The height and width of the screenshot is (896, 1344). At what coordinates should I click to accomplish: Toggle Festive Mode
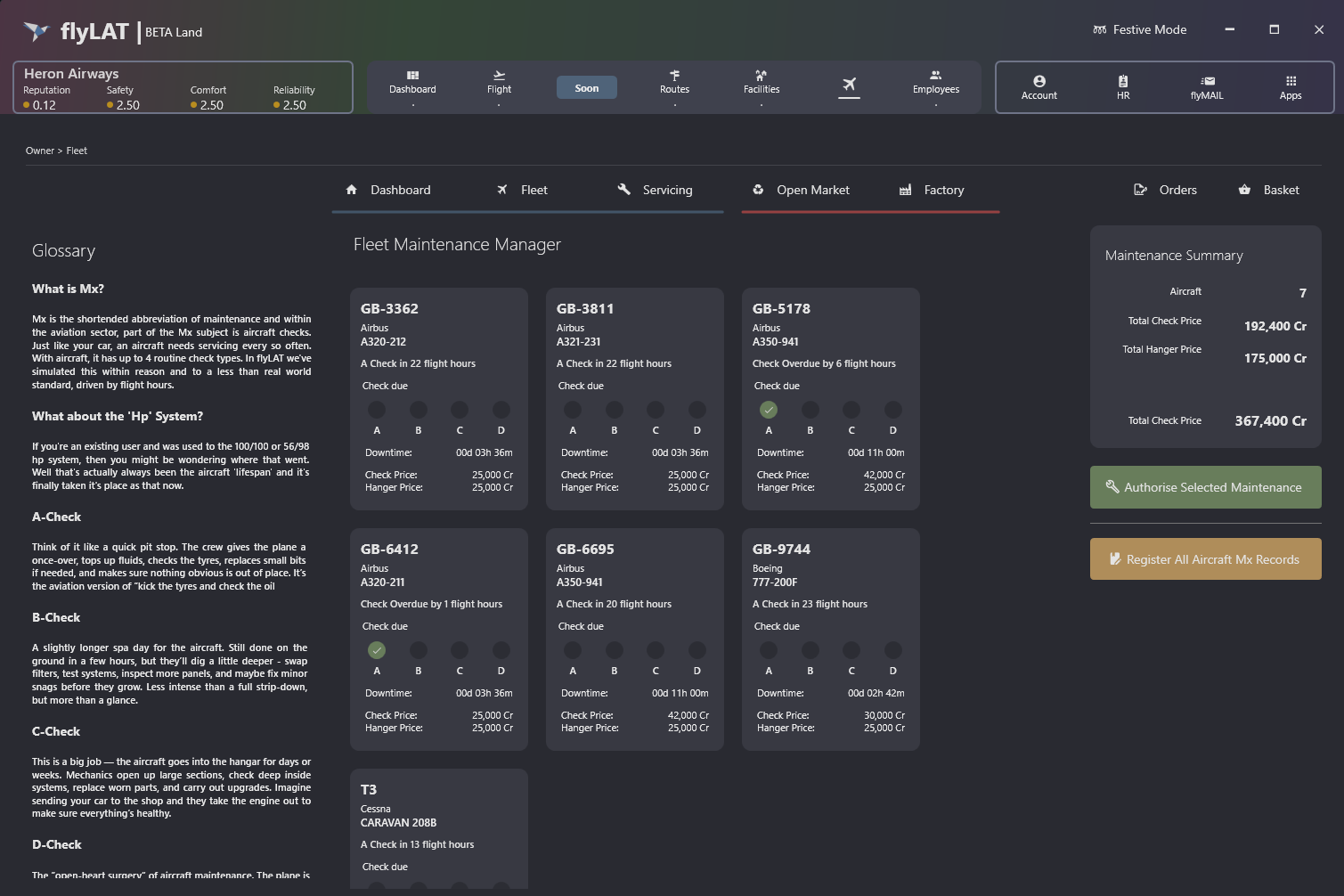[1139, 29]
